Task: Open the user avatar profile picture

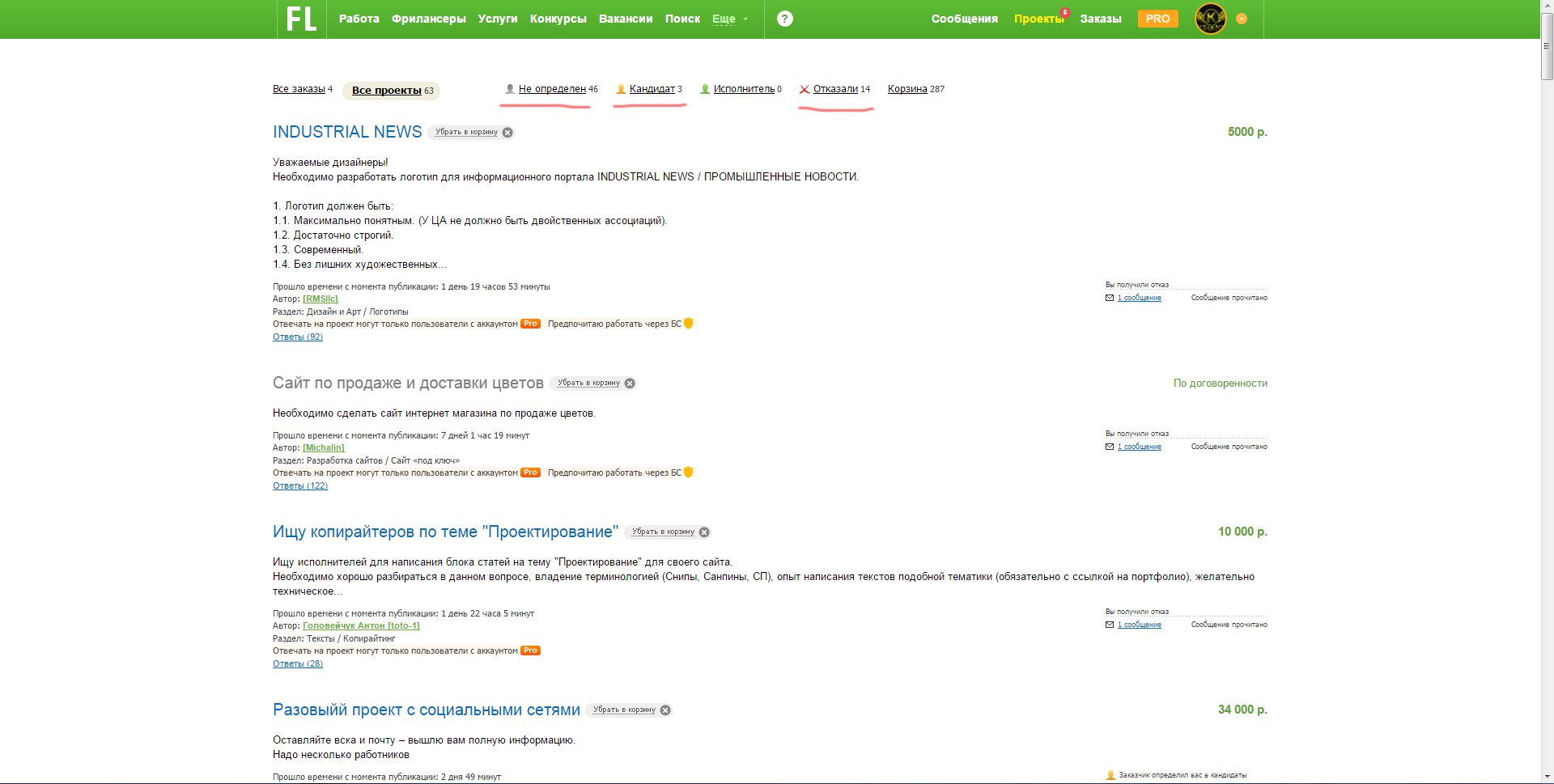Action: pyautogui.click(x=1211, y=19)
